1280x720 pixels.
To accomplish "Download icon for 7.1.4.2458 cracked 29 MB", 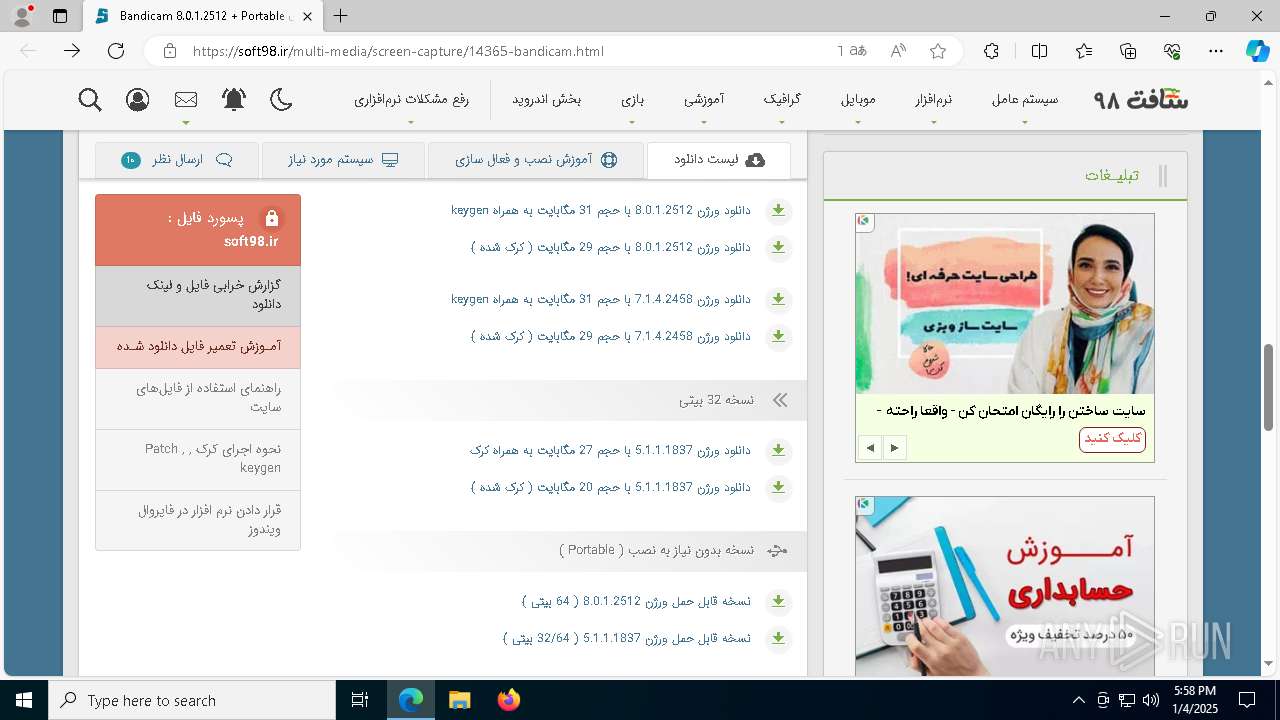I will [x=778, y=336].
